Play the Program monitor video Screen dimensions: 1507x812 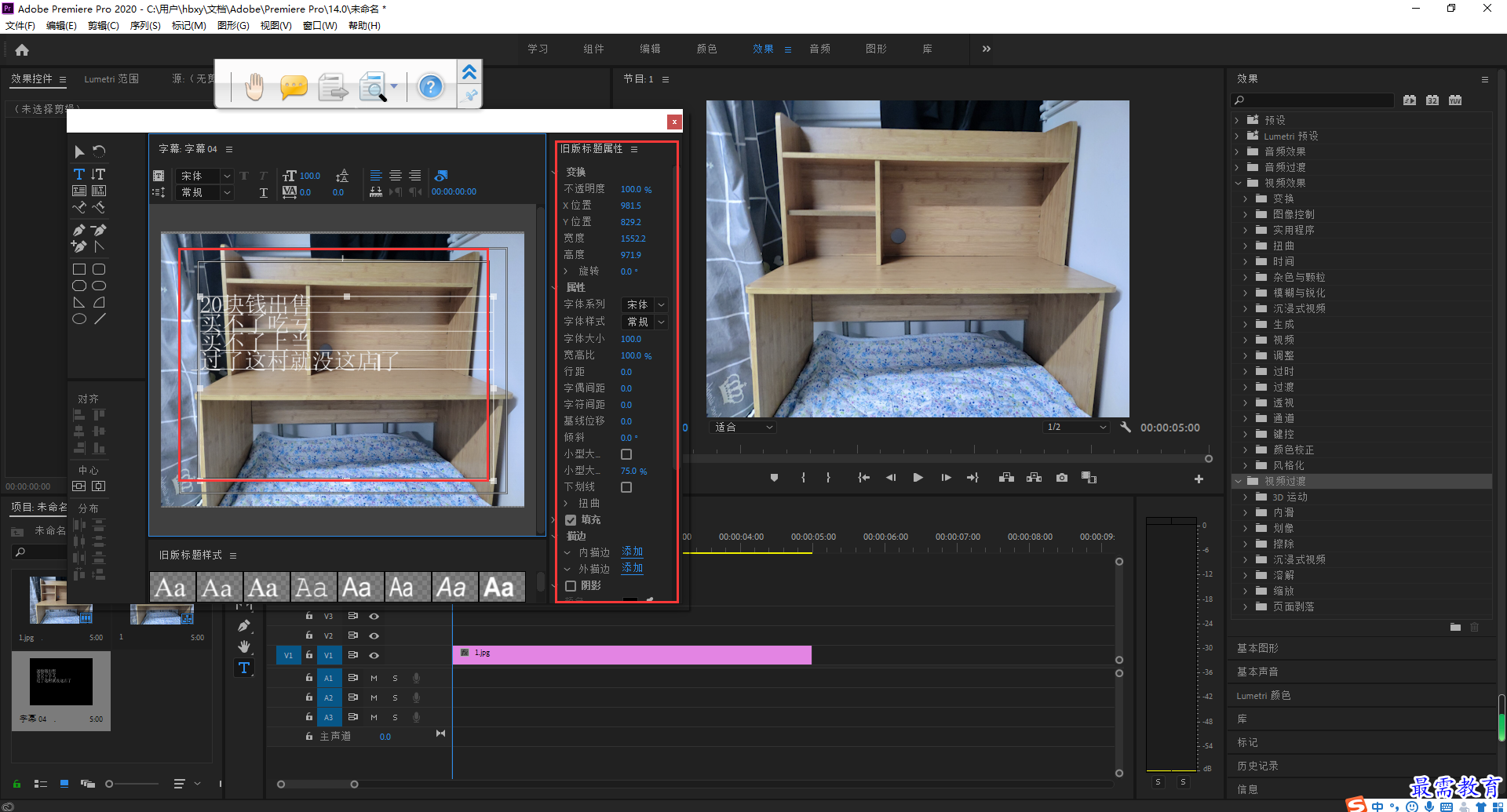pyautogui.click(x=918, y=478)
